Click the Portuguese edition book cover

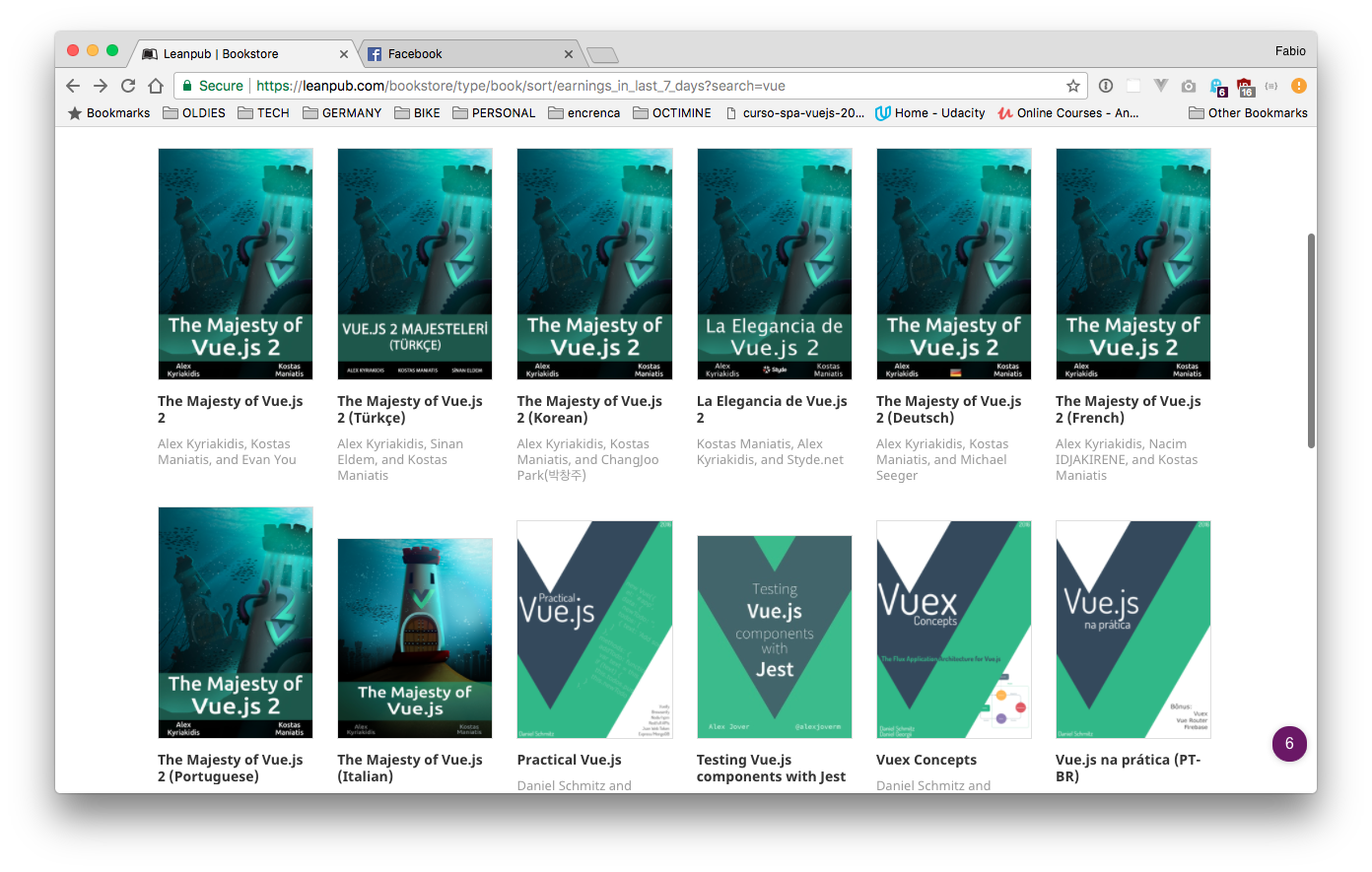point(236,623)
